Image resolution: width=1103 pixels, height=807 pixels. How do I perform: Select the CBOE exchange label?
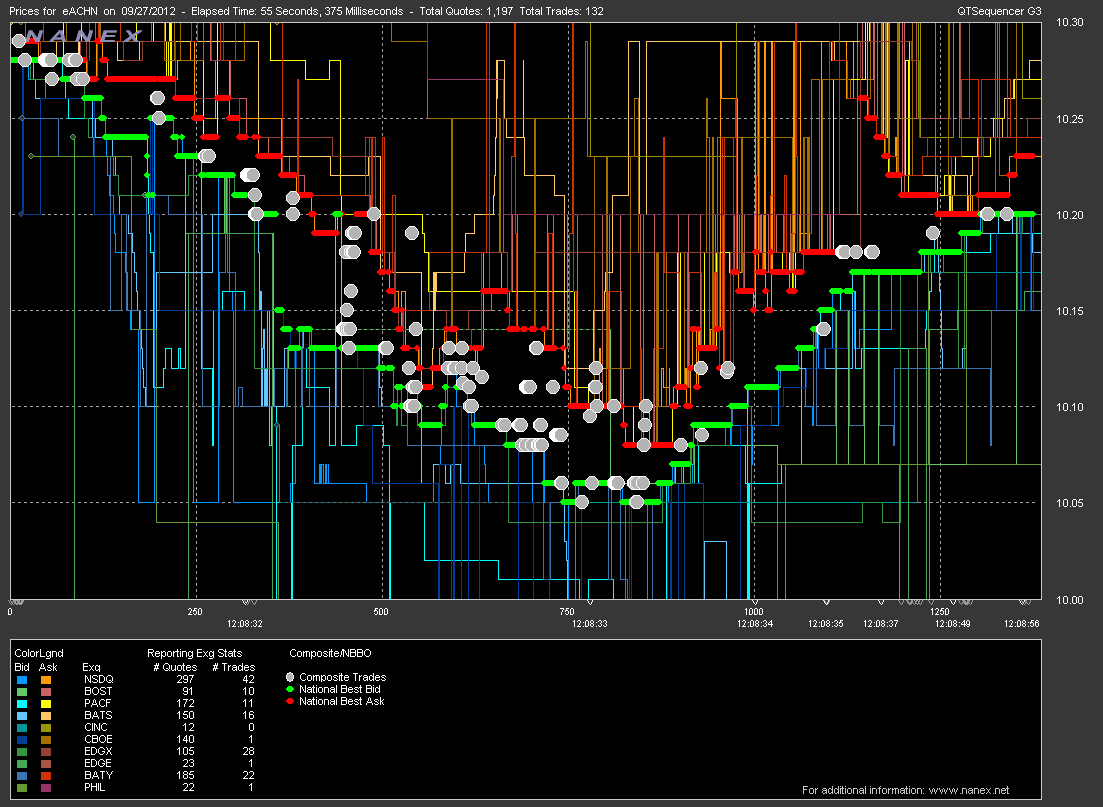98,739
